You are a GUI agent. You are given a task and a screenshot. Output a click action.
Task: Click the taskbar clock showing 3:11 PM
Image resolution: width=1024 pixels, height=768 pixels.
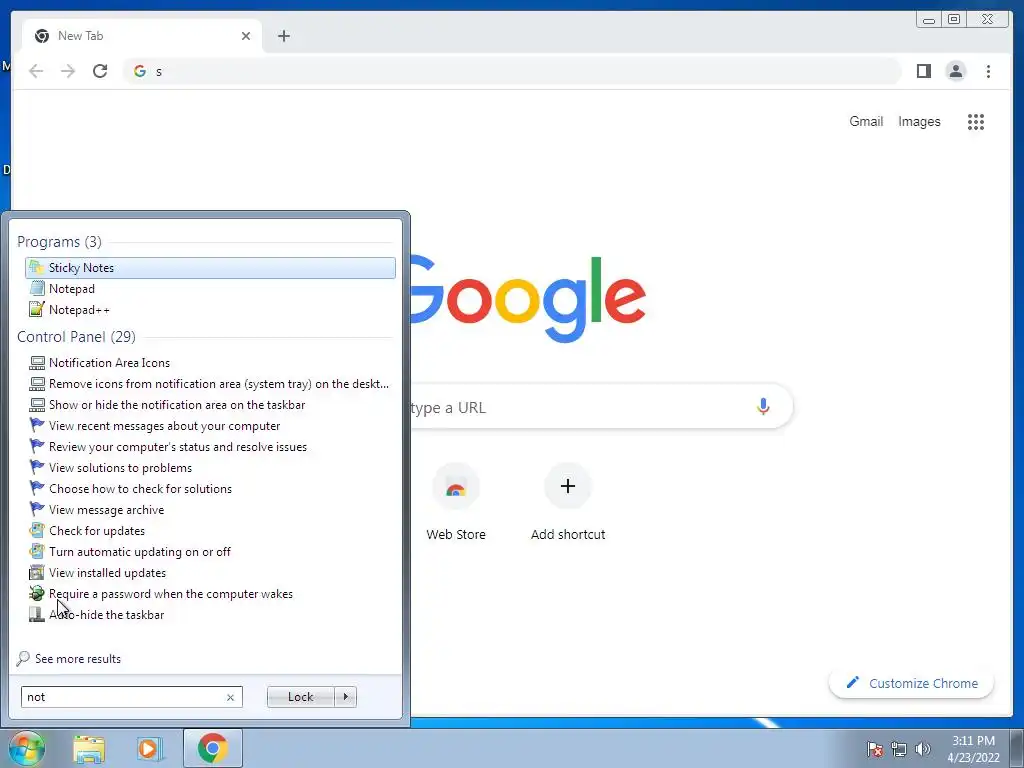(973, 749)
